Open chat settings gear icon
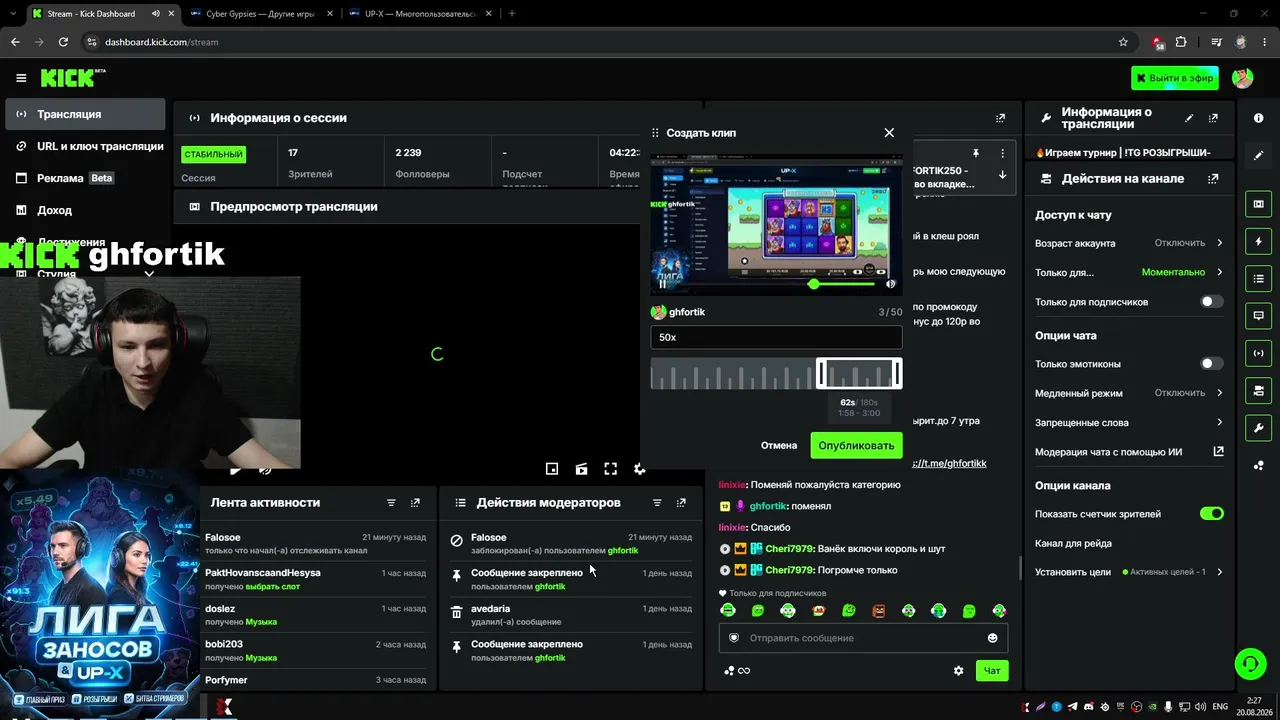1280x720 pixels. point(958,671)
